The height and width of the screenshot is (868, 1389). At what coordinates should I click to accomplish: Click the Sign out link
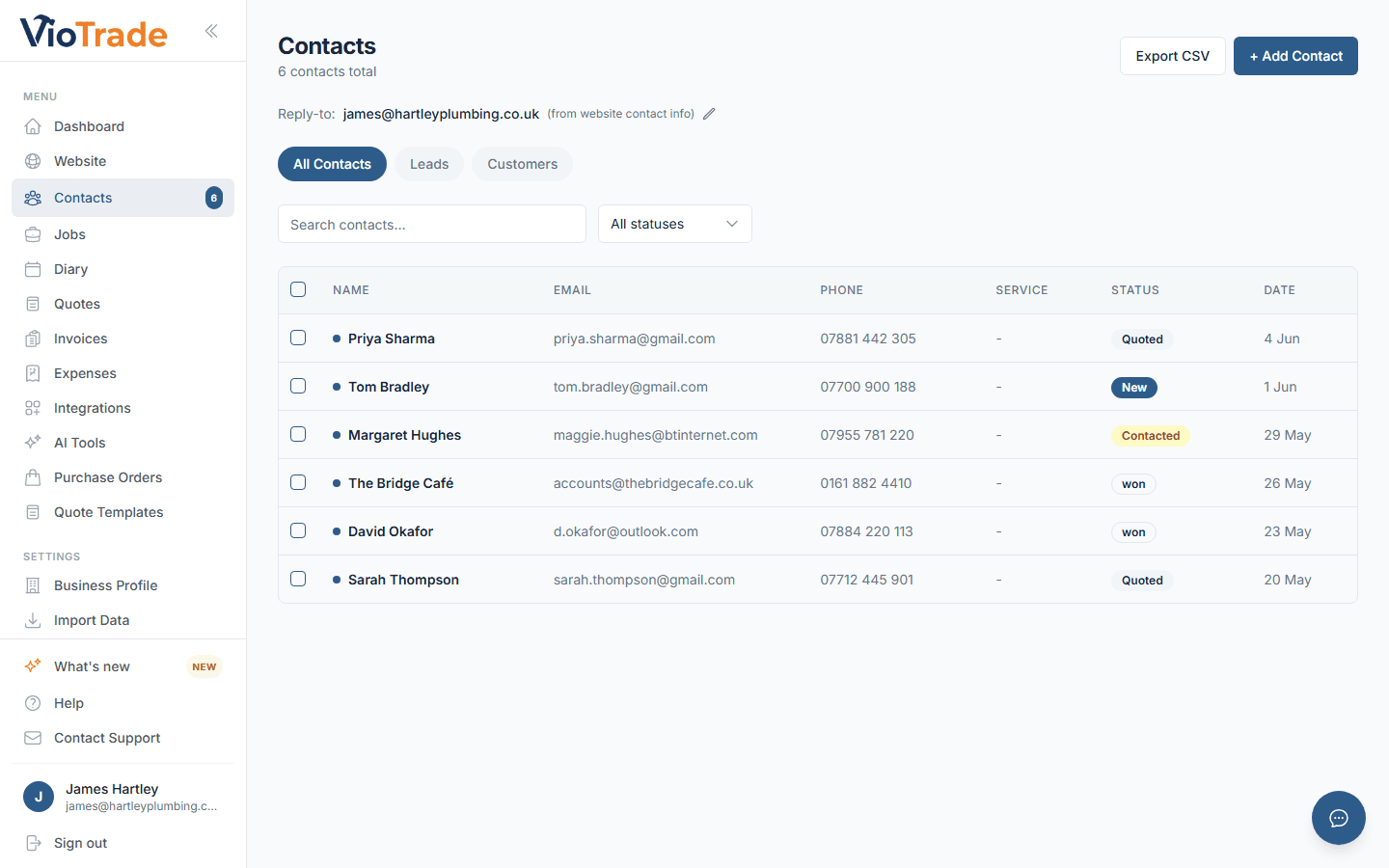[80, 843]
